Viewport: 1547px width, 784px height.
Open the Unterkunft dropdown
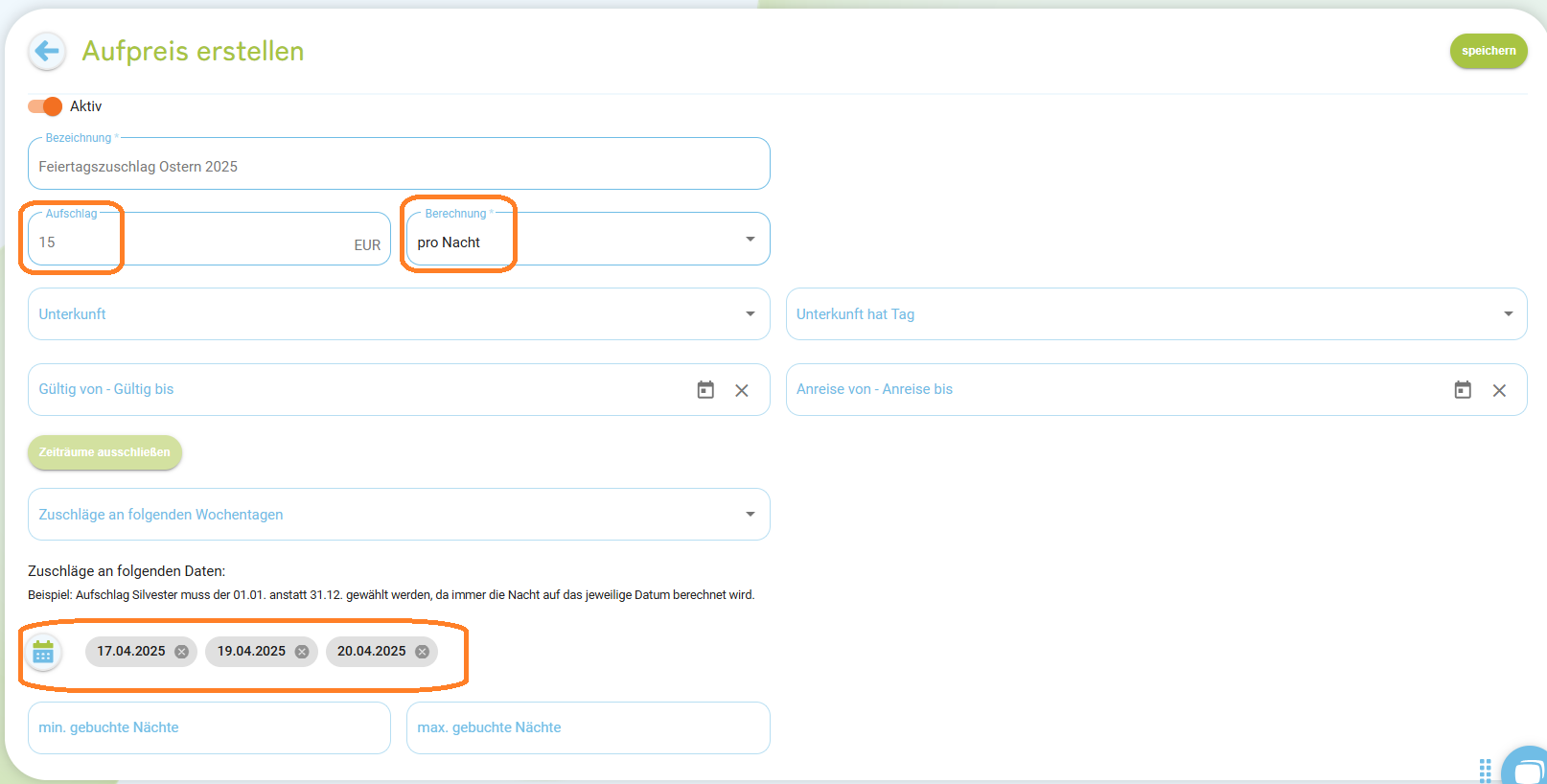[x=399, y=314]
